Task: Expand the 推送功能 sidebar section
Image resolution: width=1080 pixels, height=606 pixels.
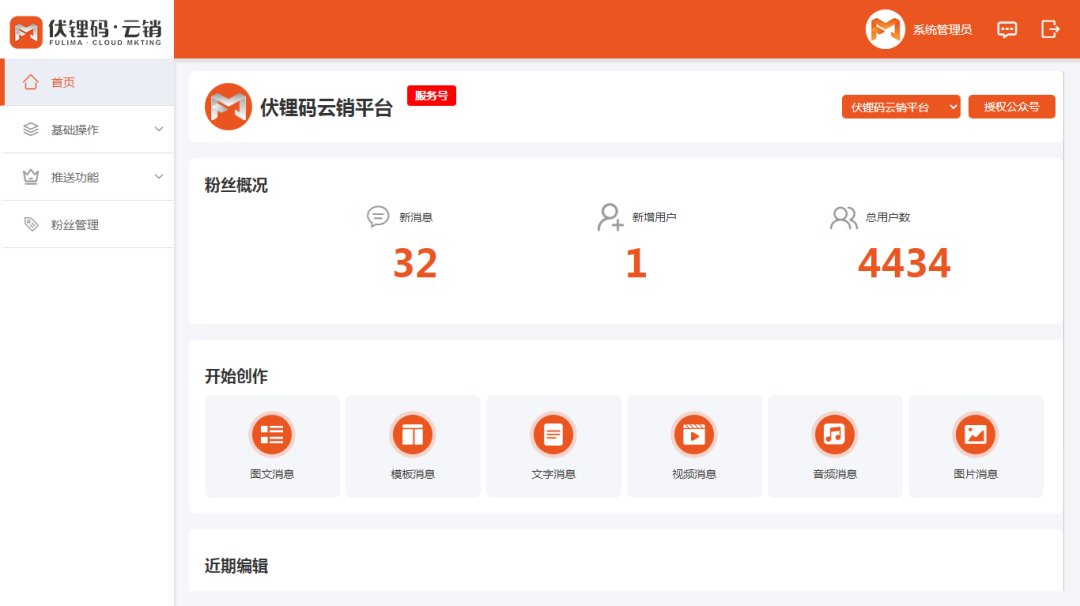Action: 88,177
